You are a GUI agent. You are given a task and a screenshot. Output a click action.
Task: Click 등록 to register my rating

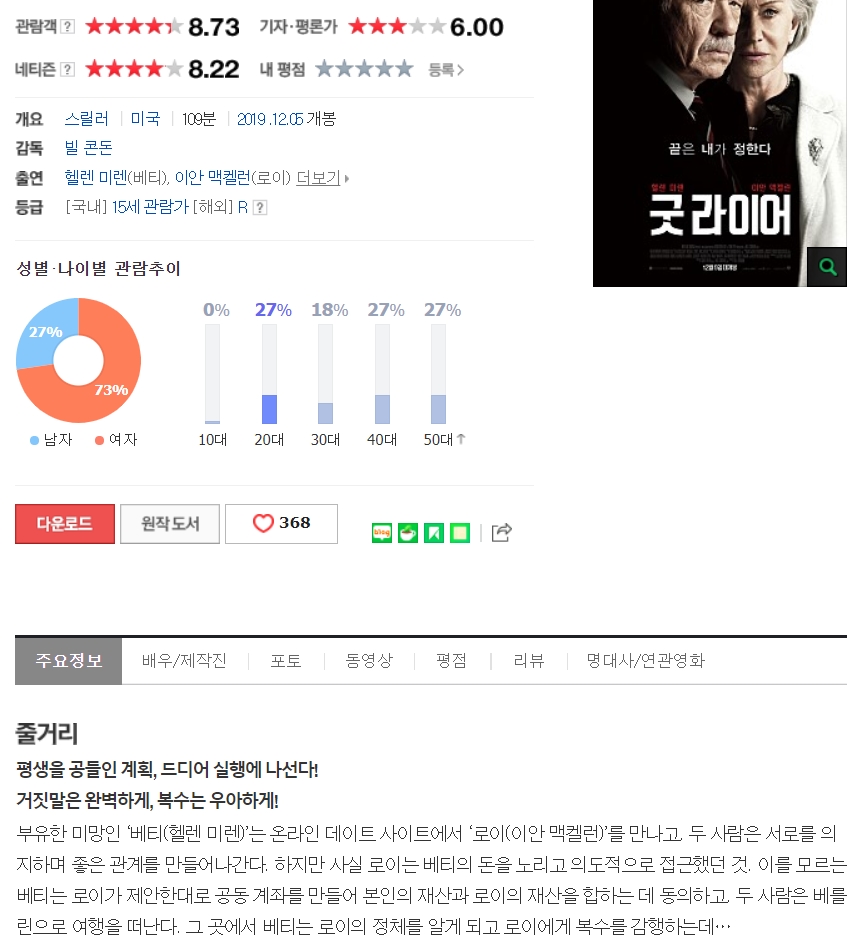tap(446, 70)
